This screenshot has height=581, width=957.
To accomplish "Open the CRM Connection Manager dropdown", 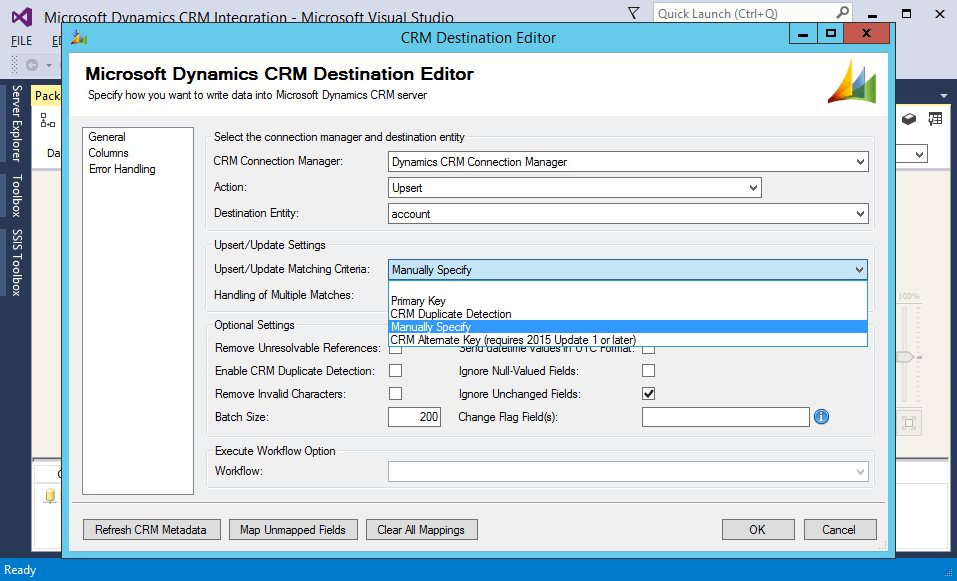I will (628, 162).
